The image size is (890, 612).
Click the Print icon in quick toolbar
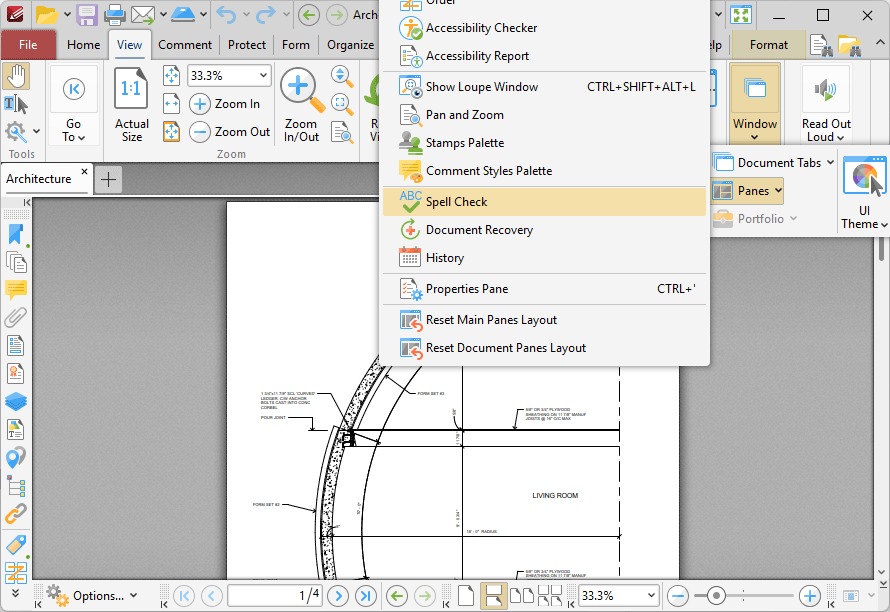[x=115, y=15]
